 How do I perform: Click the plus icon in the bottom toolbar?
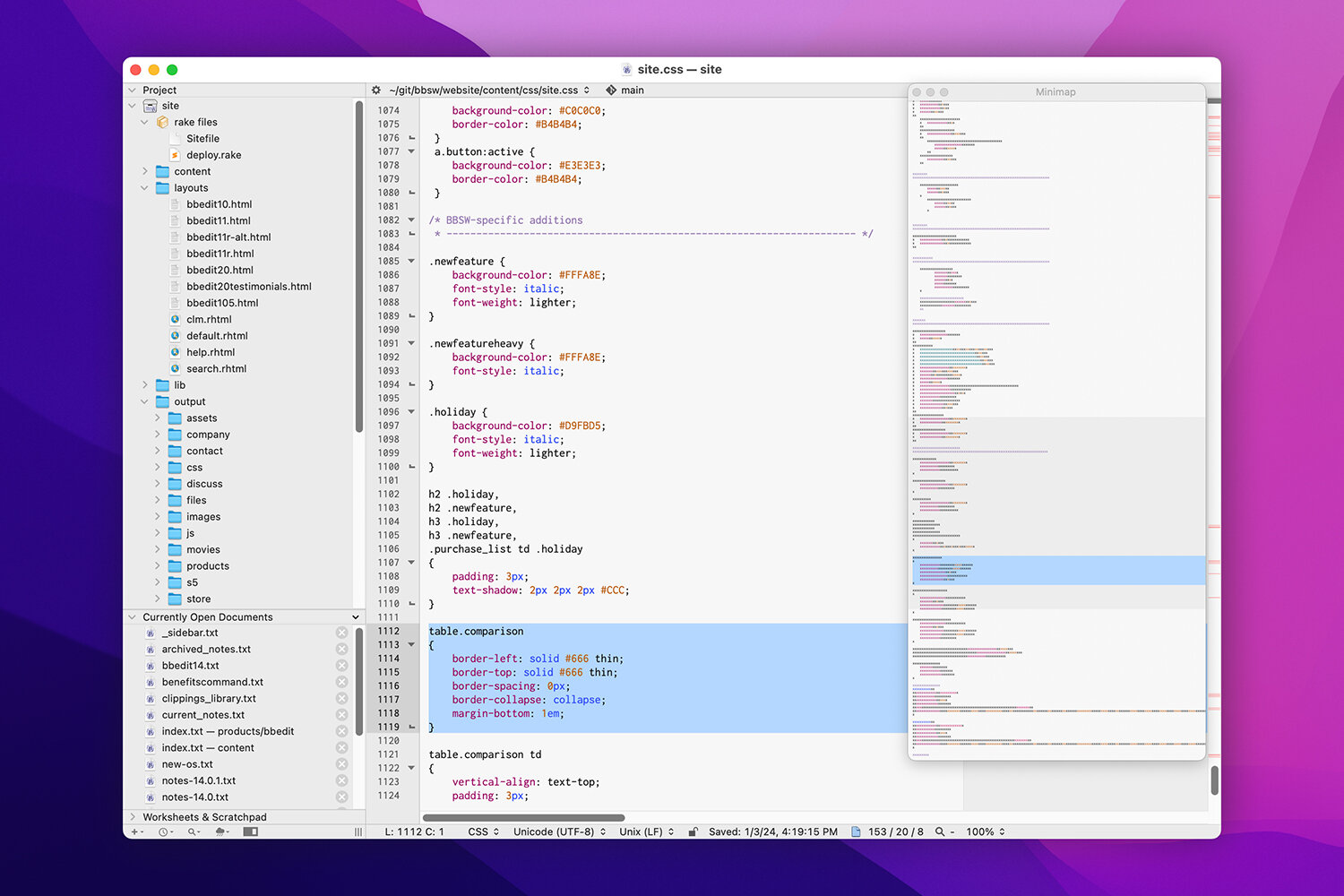coord(135,831)
